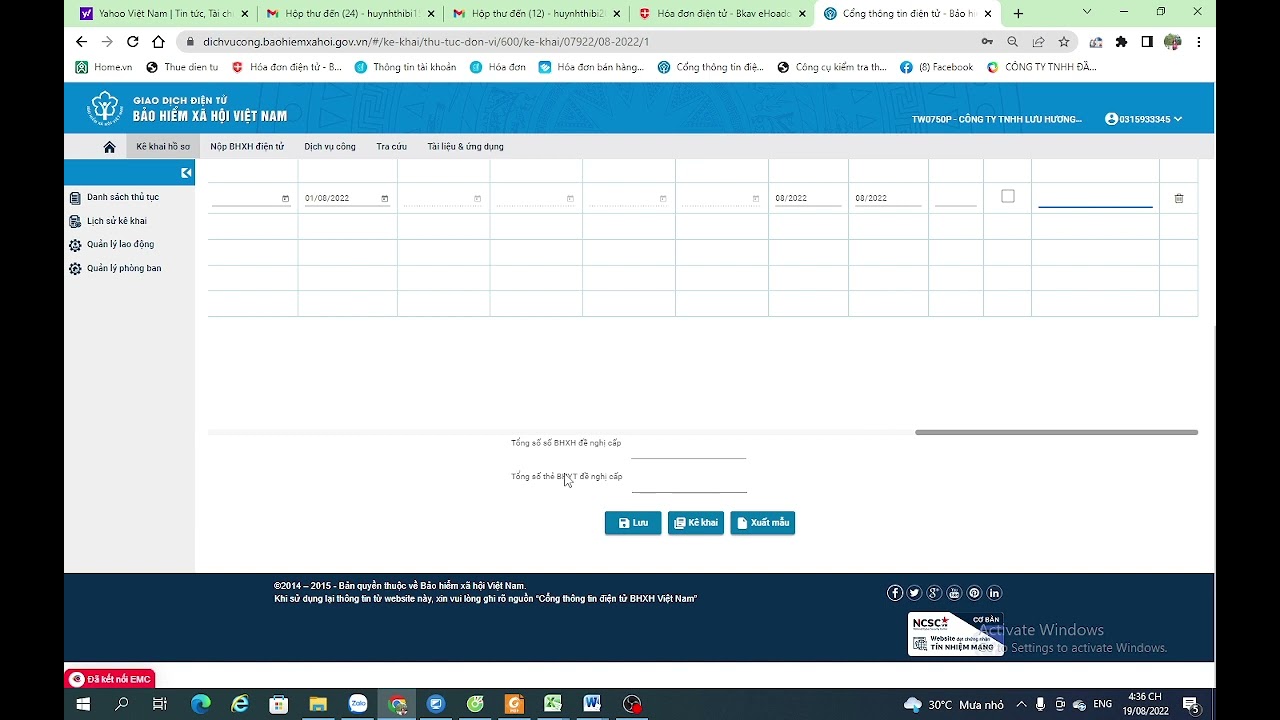Open Thông tin tài khoản bookmark

tap(406, 67)
